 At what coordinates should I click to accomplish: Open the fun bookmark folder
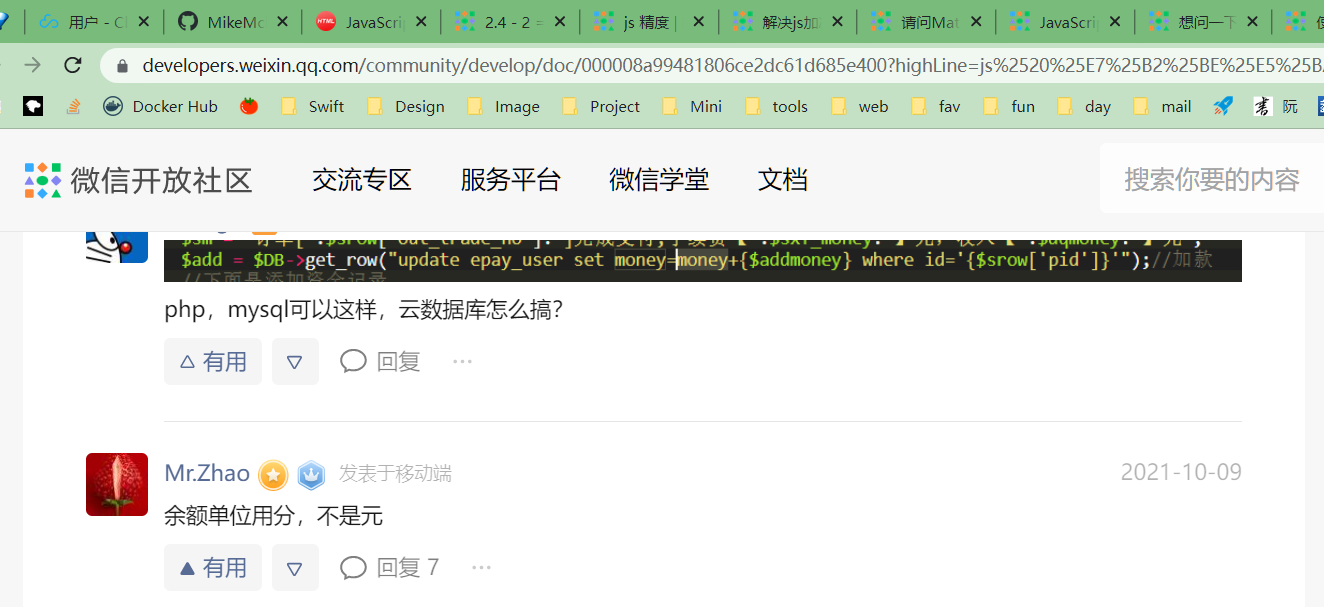pyautogui.click(x=1009, y=106)
